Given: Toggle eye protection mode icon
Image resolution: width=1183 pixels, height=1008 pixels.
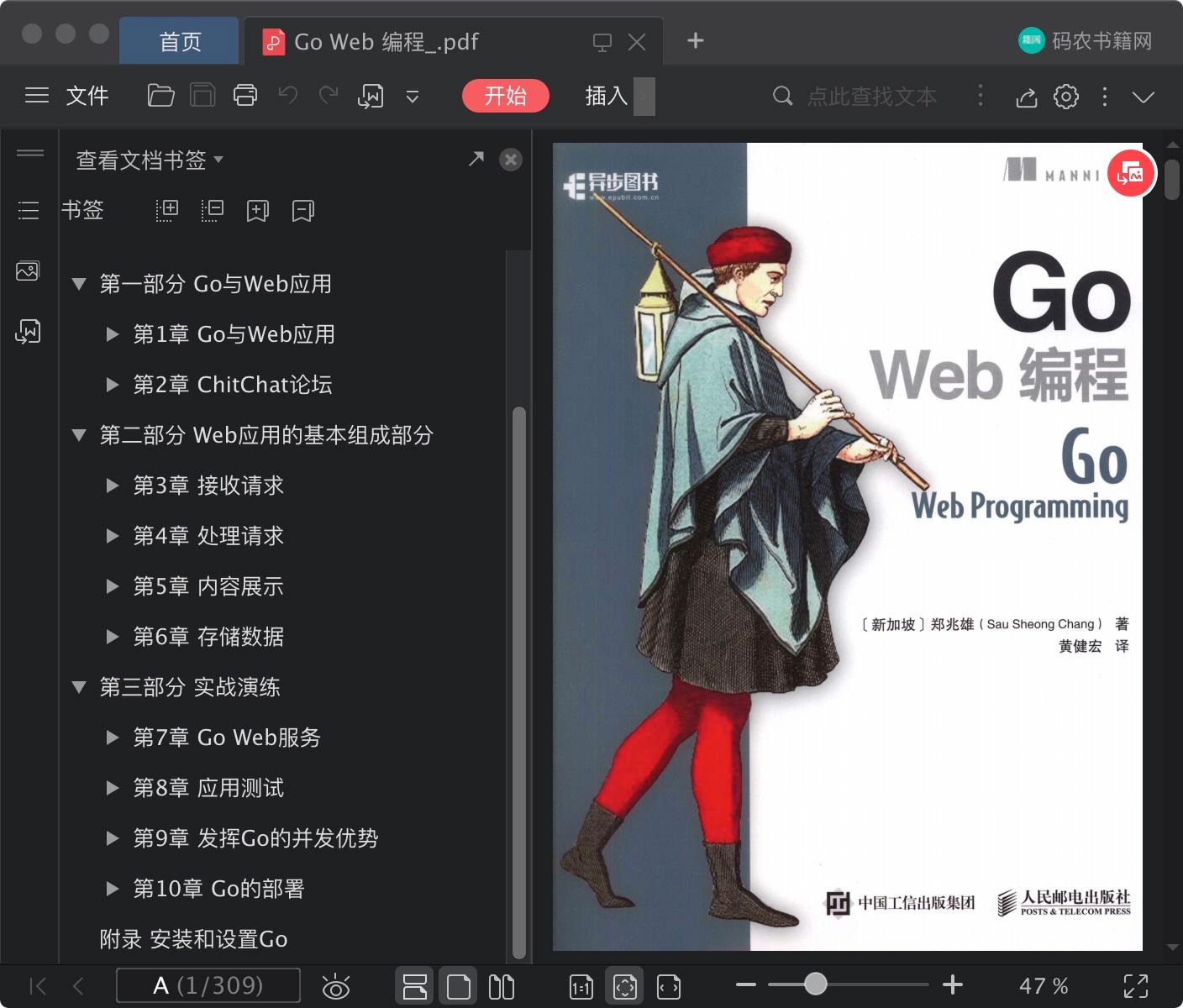Looking at the screenshot, I should pyautogui.click(x=336, y=986).
